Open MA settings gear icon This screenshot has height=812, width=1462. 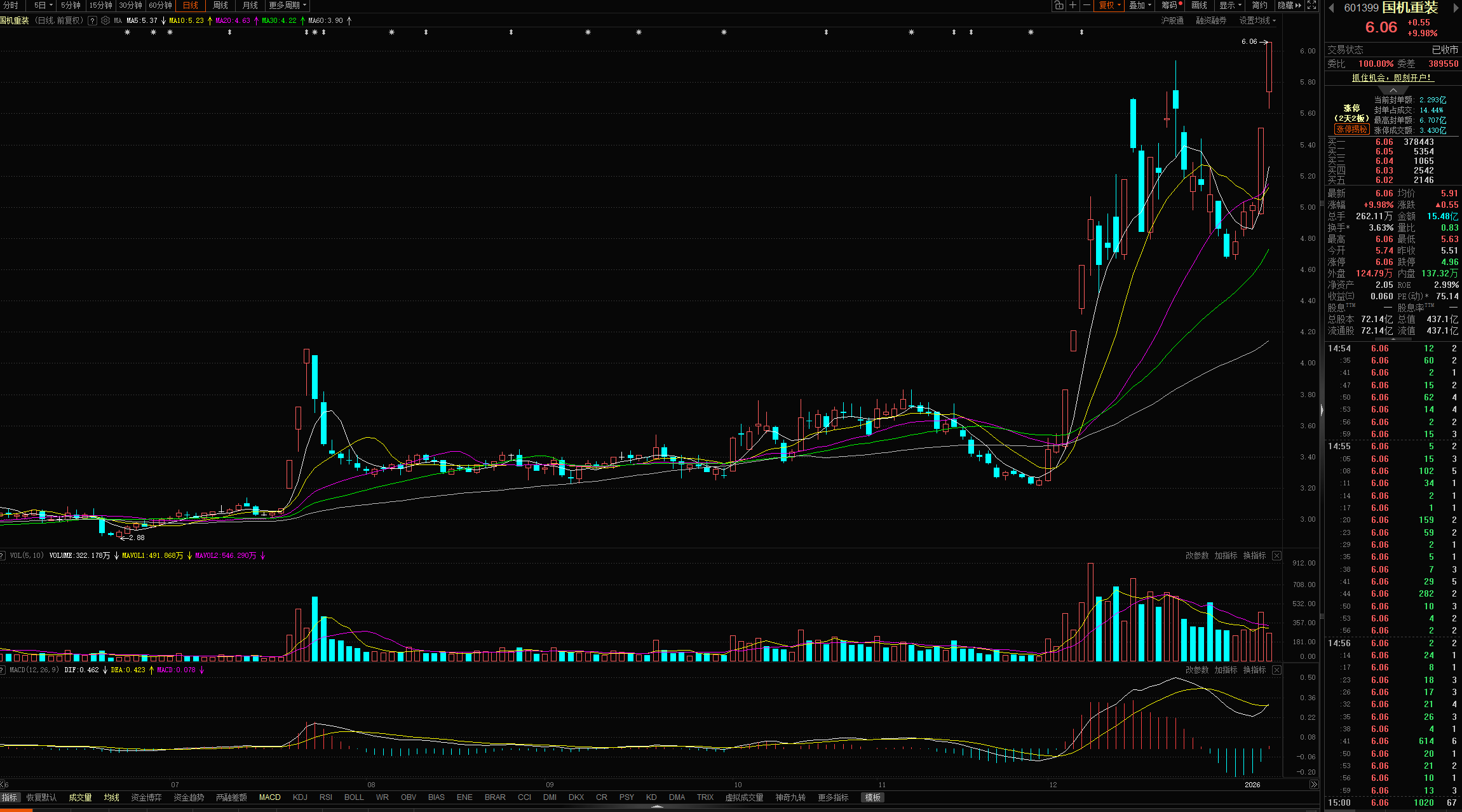pyautogui.click(x=105, y=20)
